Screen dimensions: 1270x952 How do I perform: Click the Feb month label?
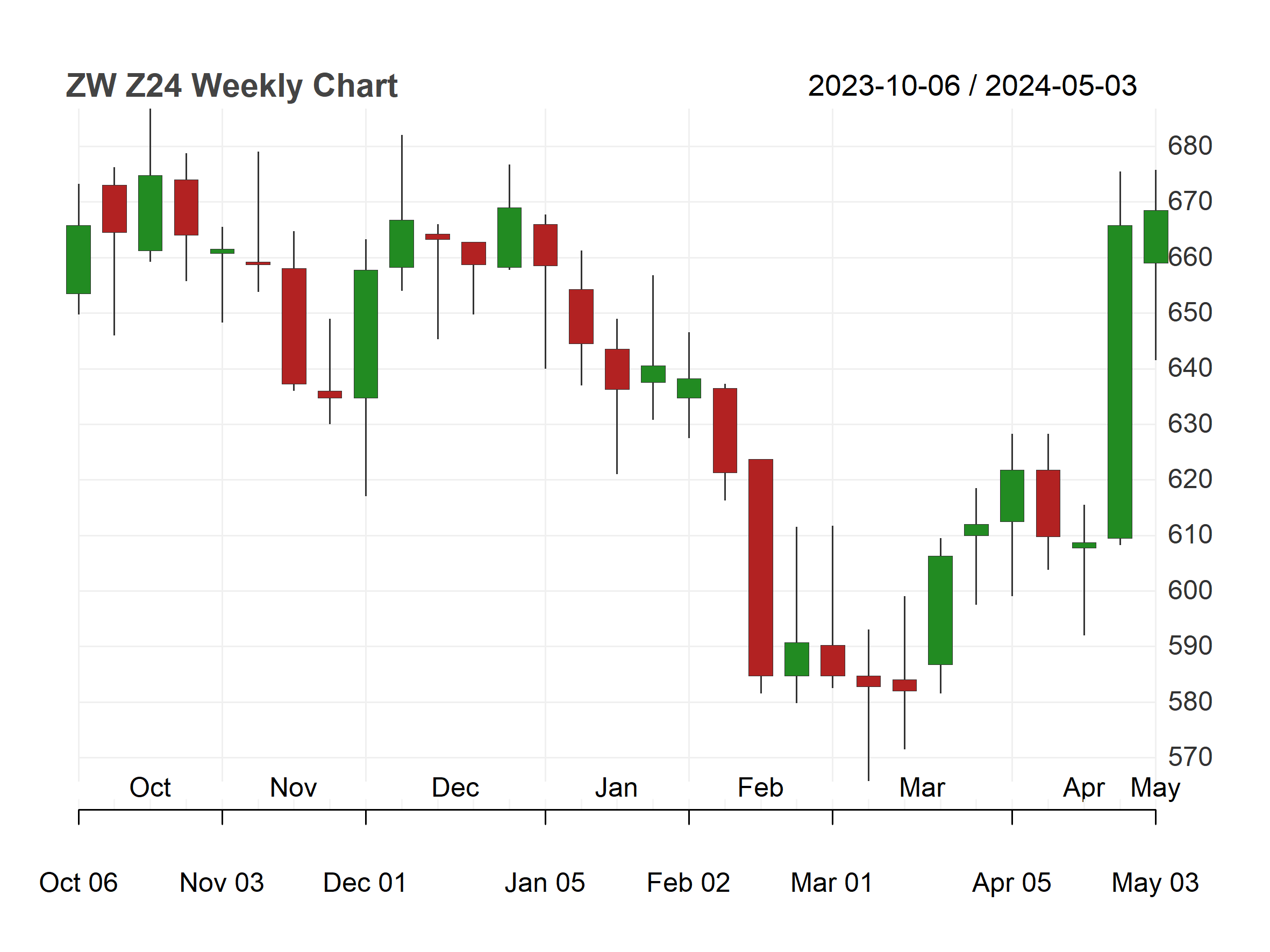pos(760,788)
